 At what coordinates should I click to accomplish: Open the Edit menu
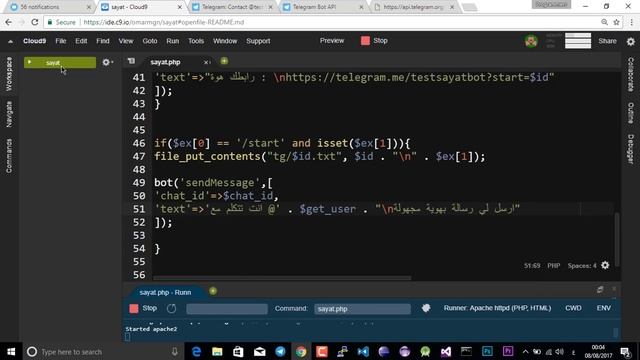(81, 41)
